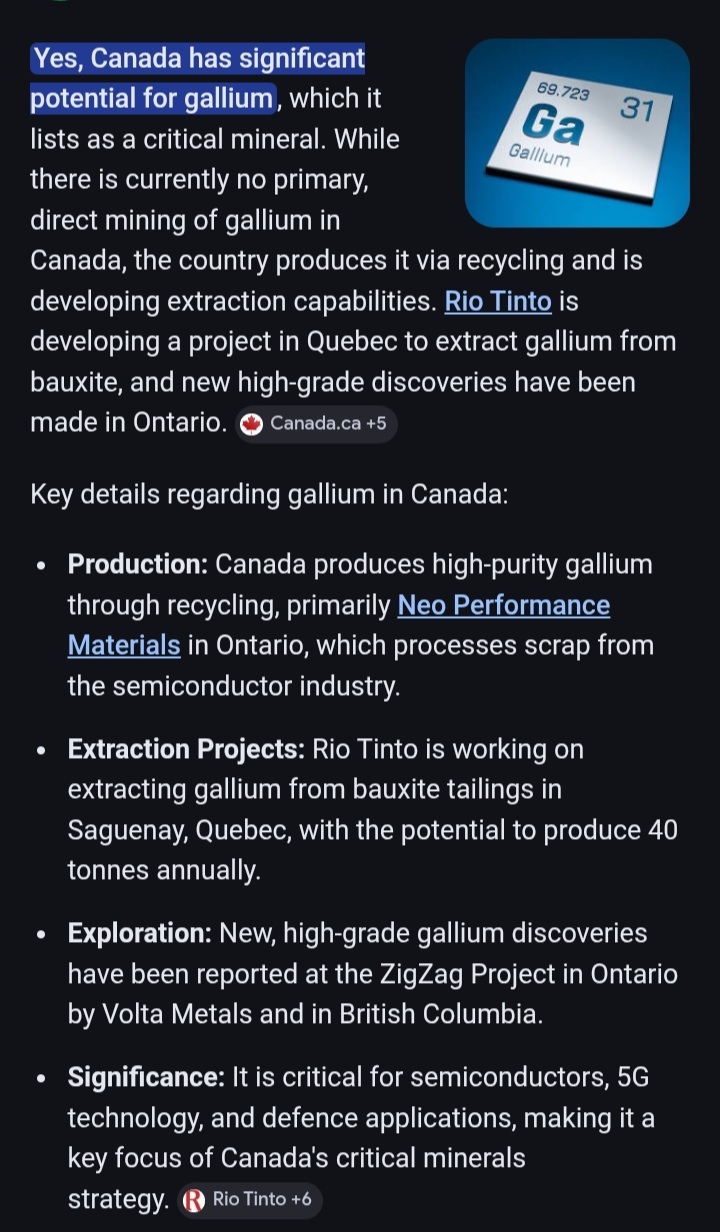Screen dimensions: 720x1232
Task: Click the Canada maple leaf source icon
Action: tap(253, 424)
